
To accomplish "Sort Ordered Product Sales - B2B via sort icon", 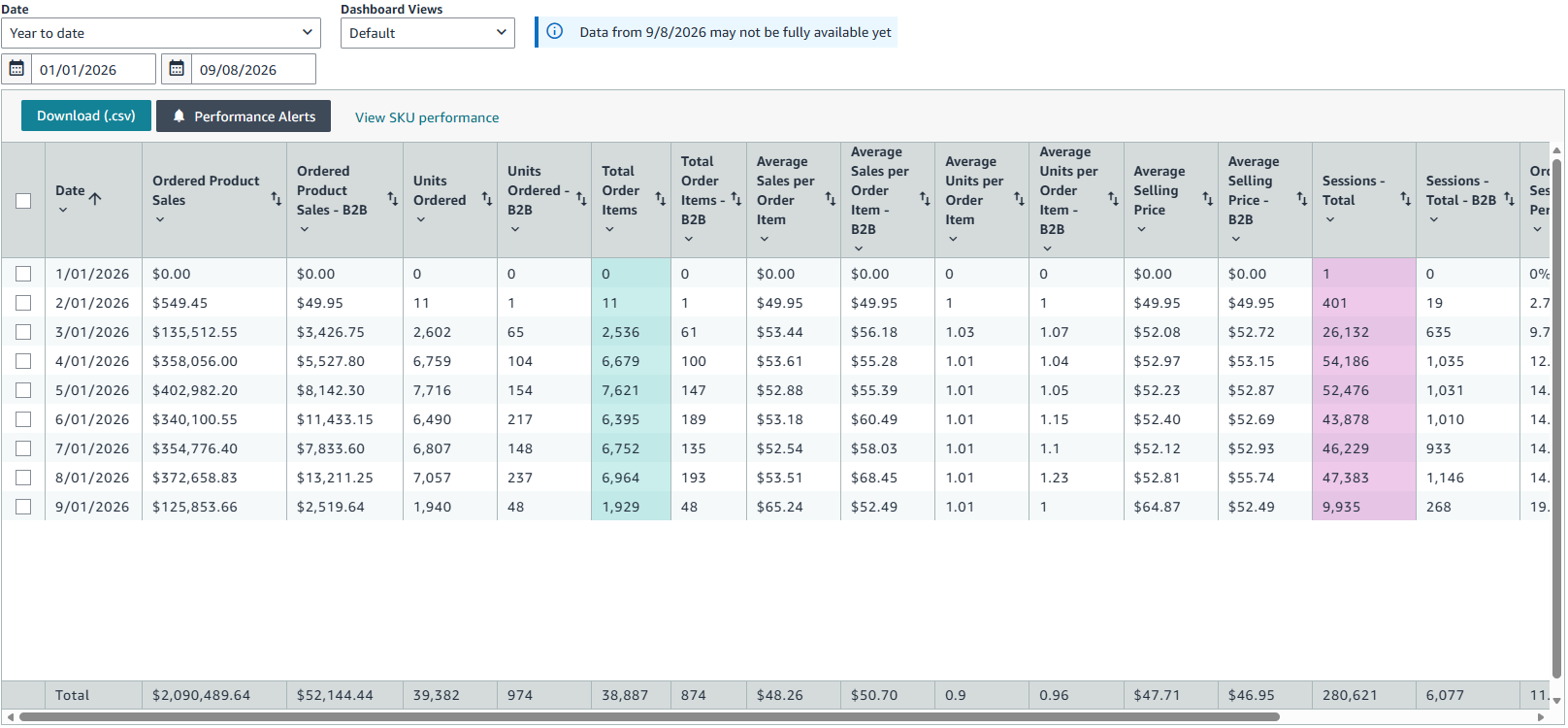I will pyautogui.click(x=393, y=199).
